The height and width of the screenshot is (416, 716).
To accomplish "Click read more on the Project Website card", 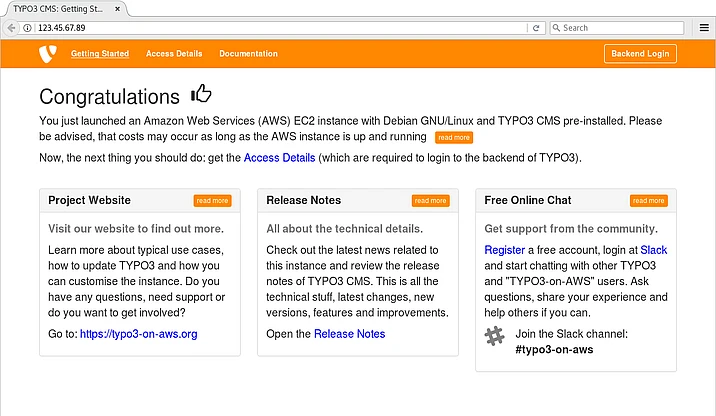I will [212, 201].
